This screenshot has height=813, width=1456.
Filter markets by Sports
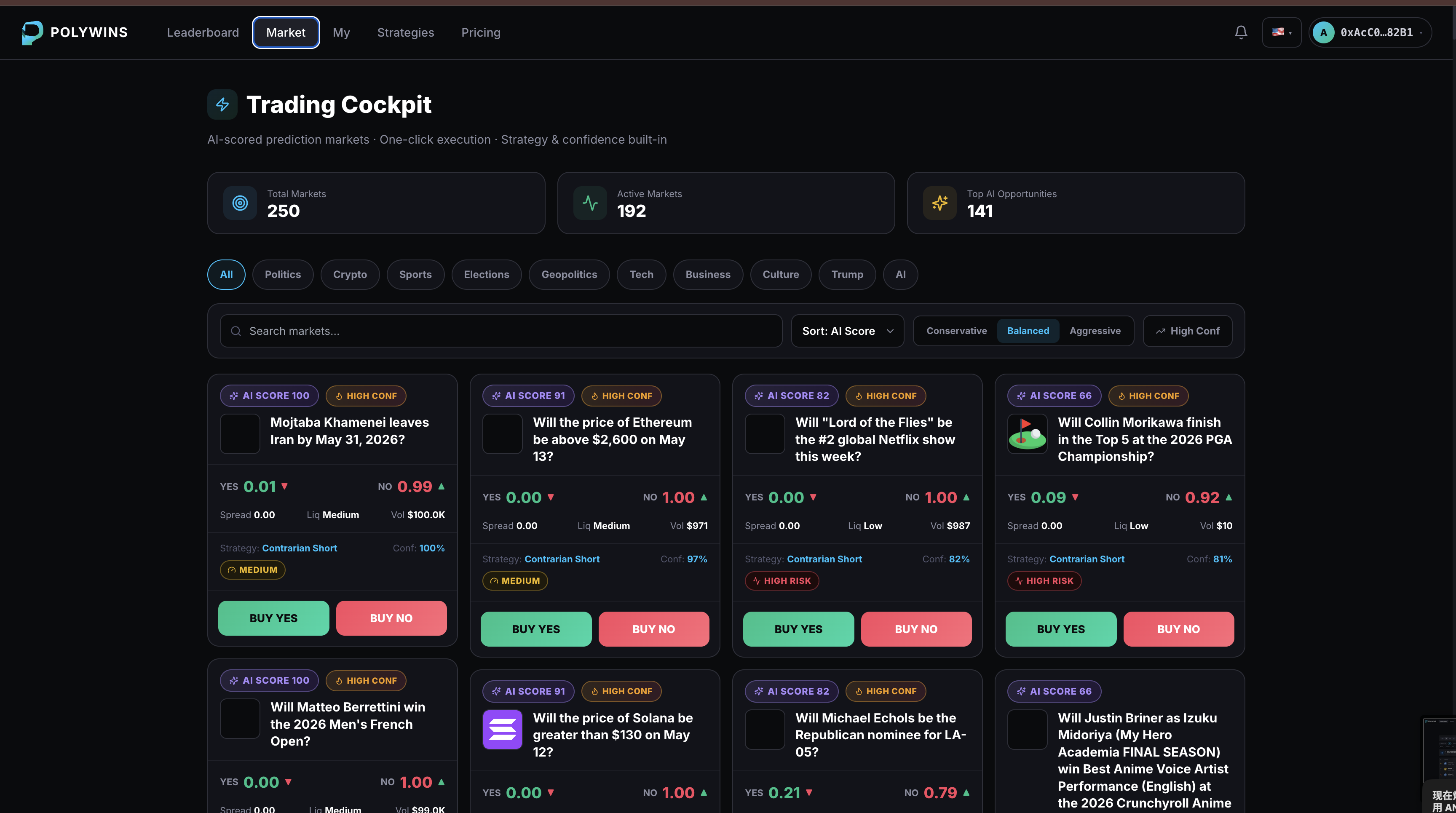tap(415, 275)
